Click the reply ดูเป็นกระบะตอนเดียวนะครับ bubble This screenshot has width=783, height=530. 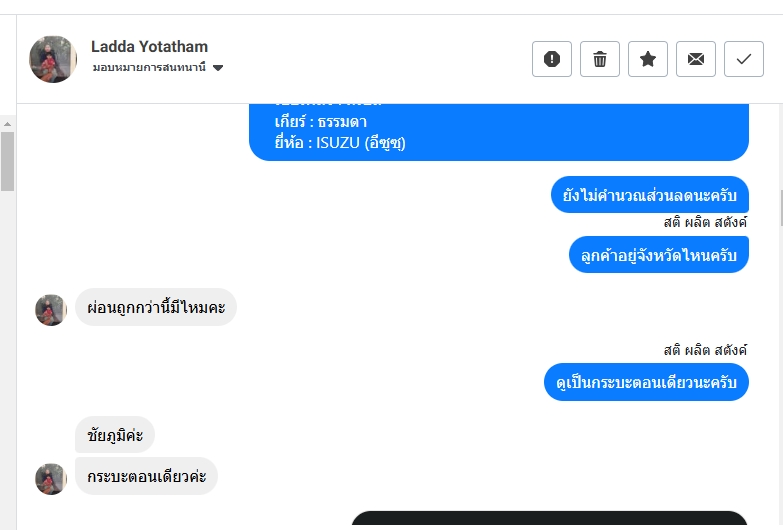click(646, 382)
